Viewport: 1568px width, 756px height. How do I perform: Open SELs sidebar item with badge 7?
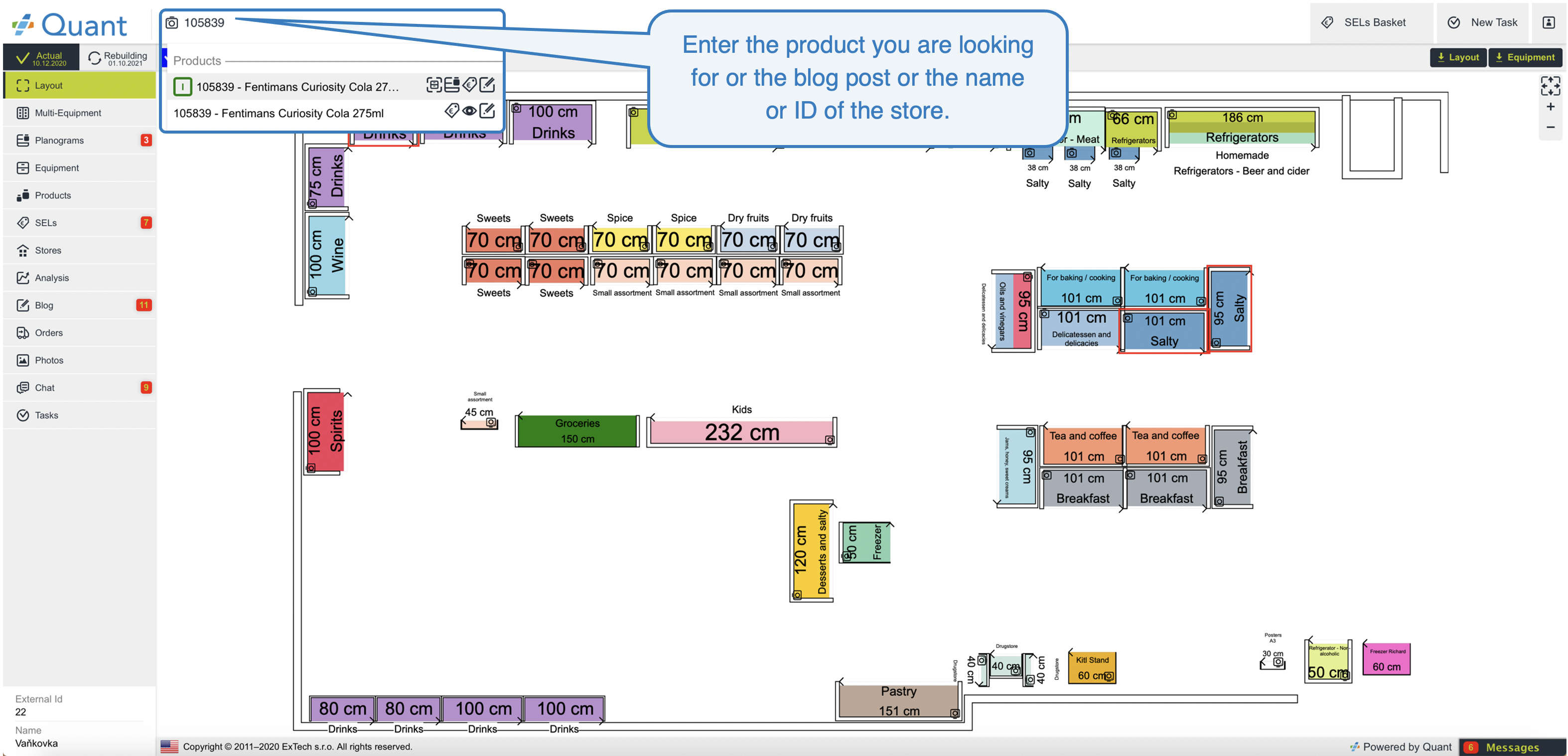pyautogui.click(x=79, y=223)
